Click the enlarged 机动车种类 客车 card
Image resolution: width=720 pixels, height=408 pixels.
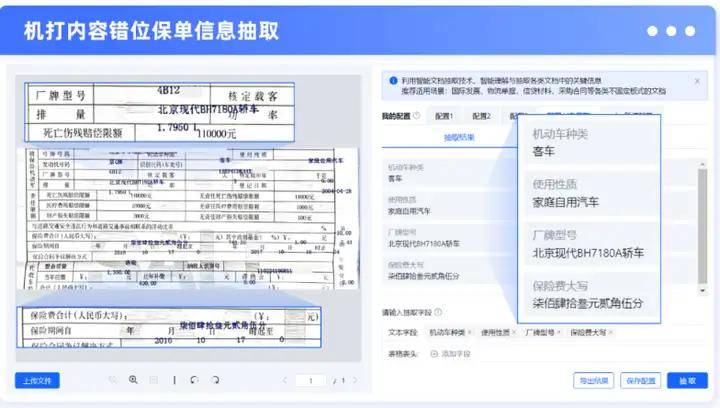[x=590, y=143]
